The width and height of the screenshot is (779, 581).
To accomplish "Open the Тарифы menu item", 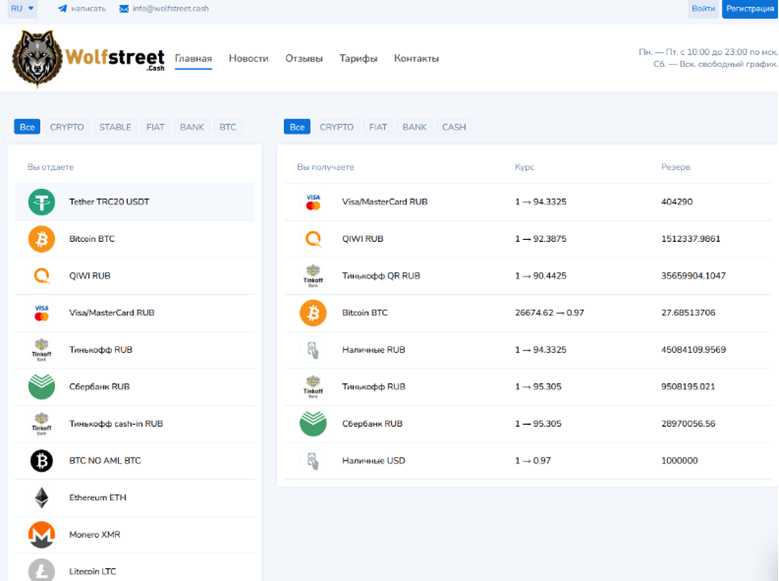I will pos(358,59).
